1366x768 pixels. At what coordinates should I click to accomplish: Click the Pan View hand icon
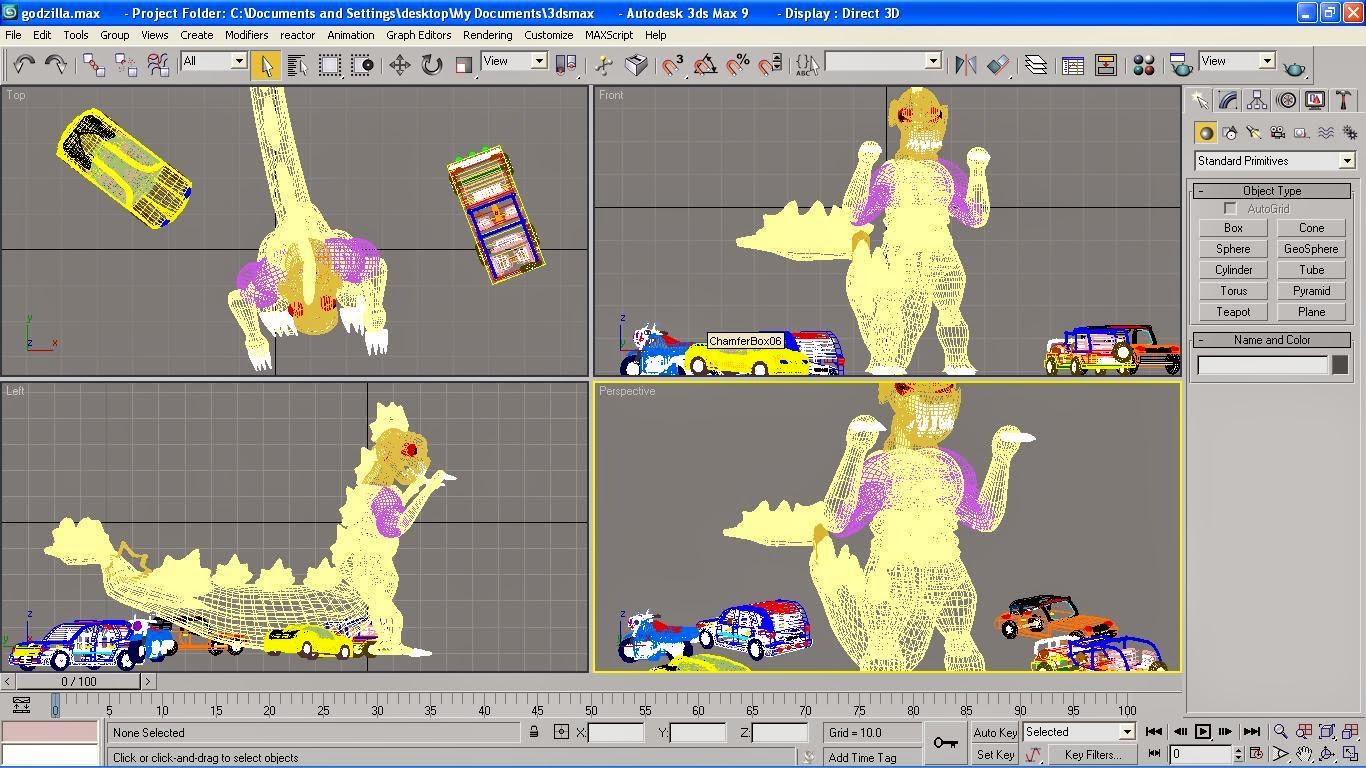1304,754
